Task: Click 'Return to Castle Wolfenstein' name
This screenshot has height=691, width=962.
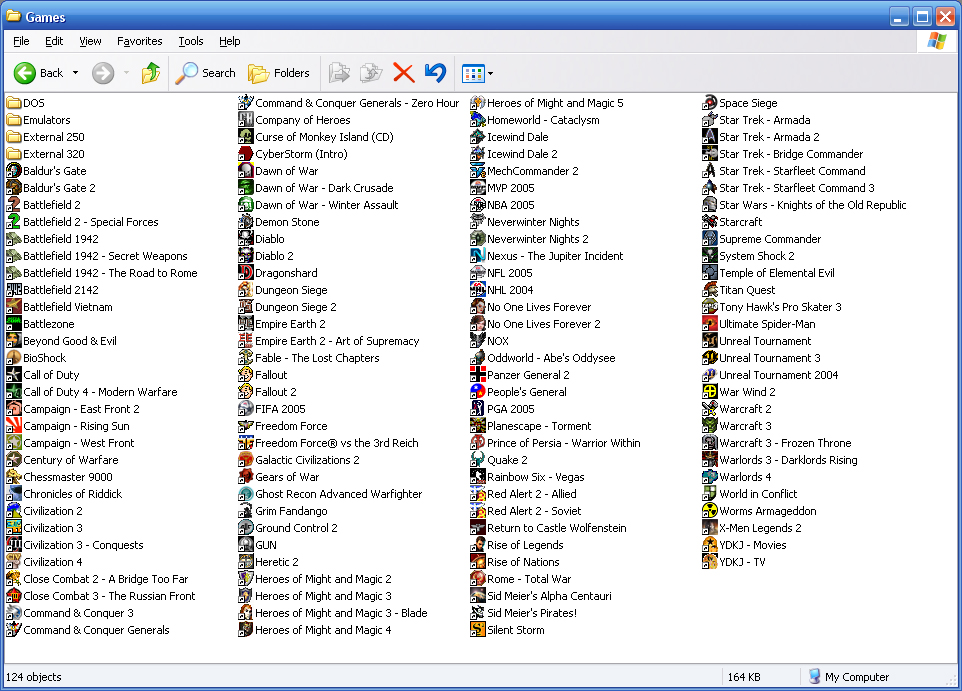Action: click(x=556, y=528)
